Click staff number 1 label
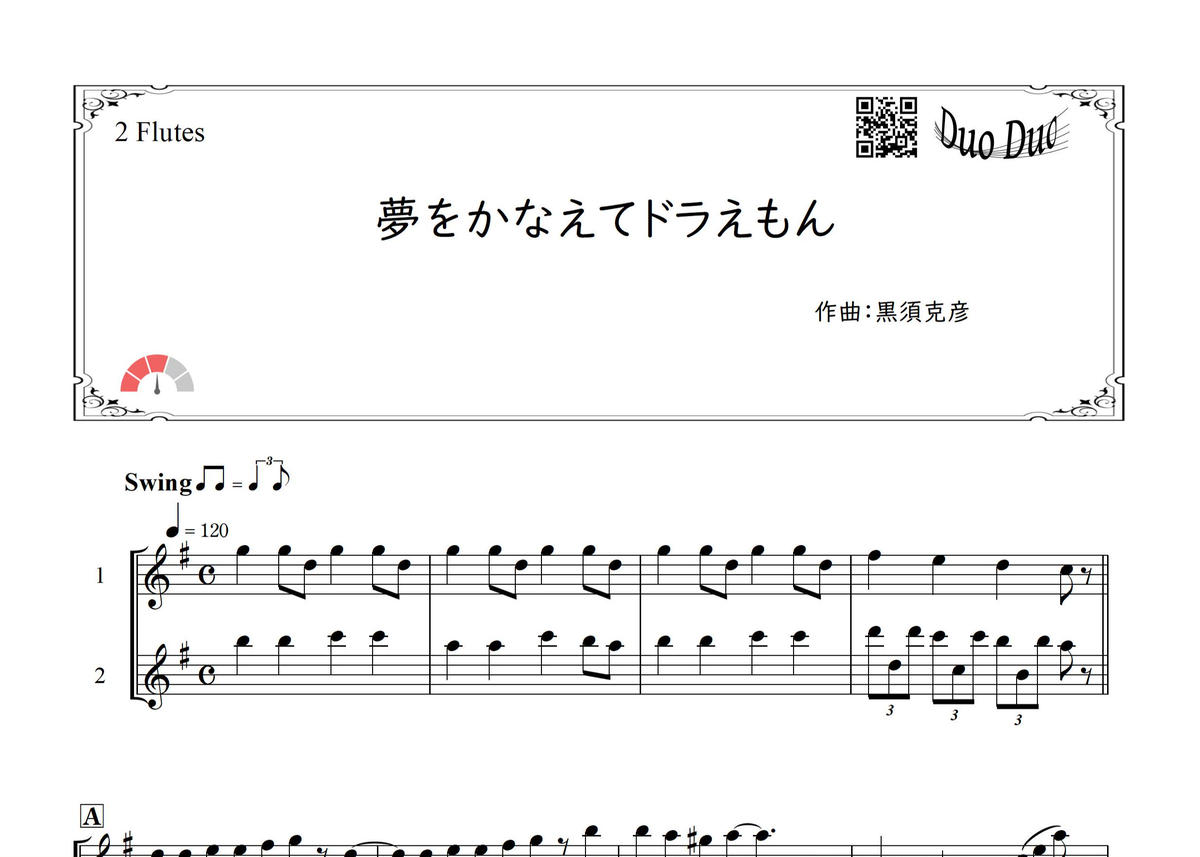The image size is (1200, 857). point(100,576)
